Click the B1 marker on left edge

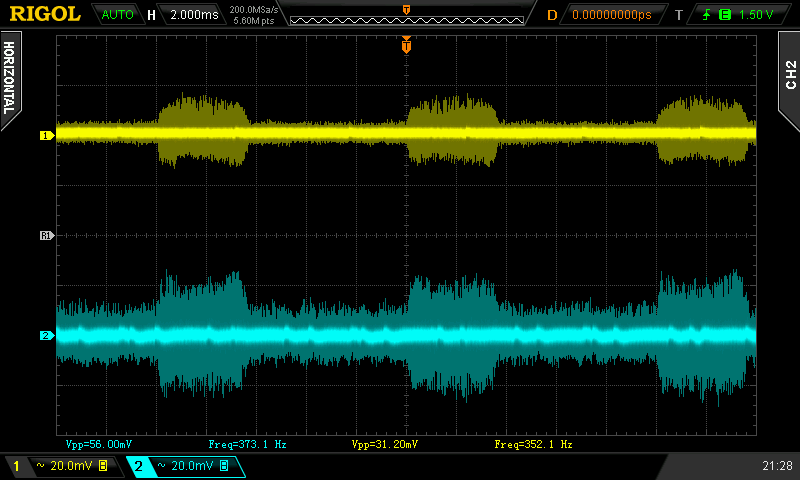(45, 236)
